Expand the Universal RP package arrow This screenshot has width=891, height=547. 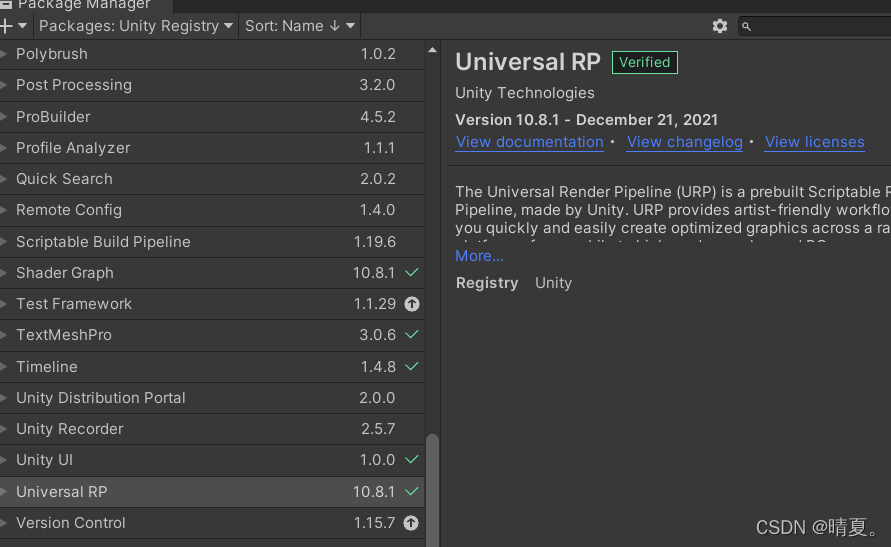coord(3,492)
